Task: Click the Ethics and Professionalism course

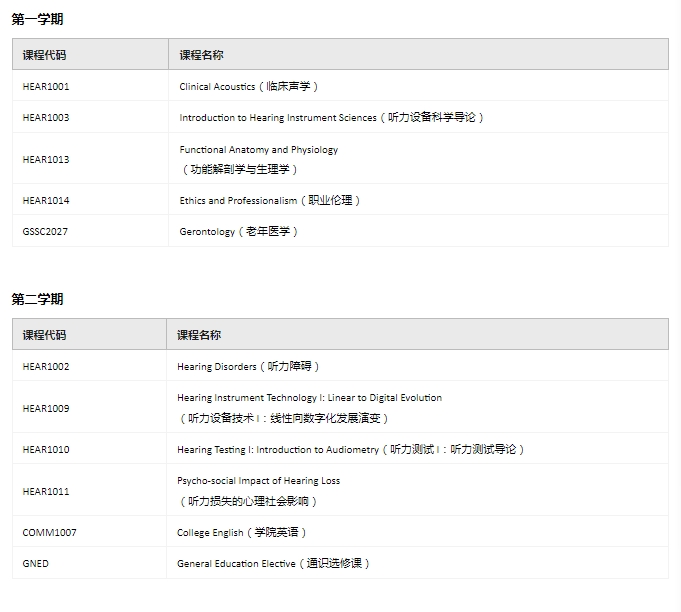Action: coord(270,201)
